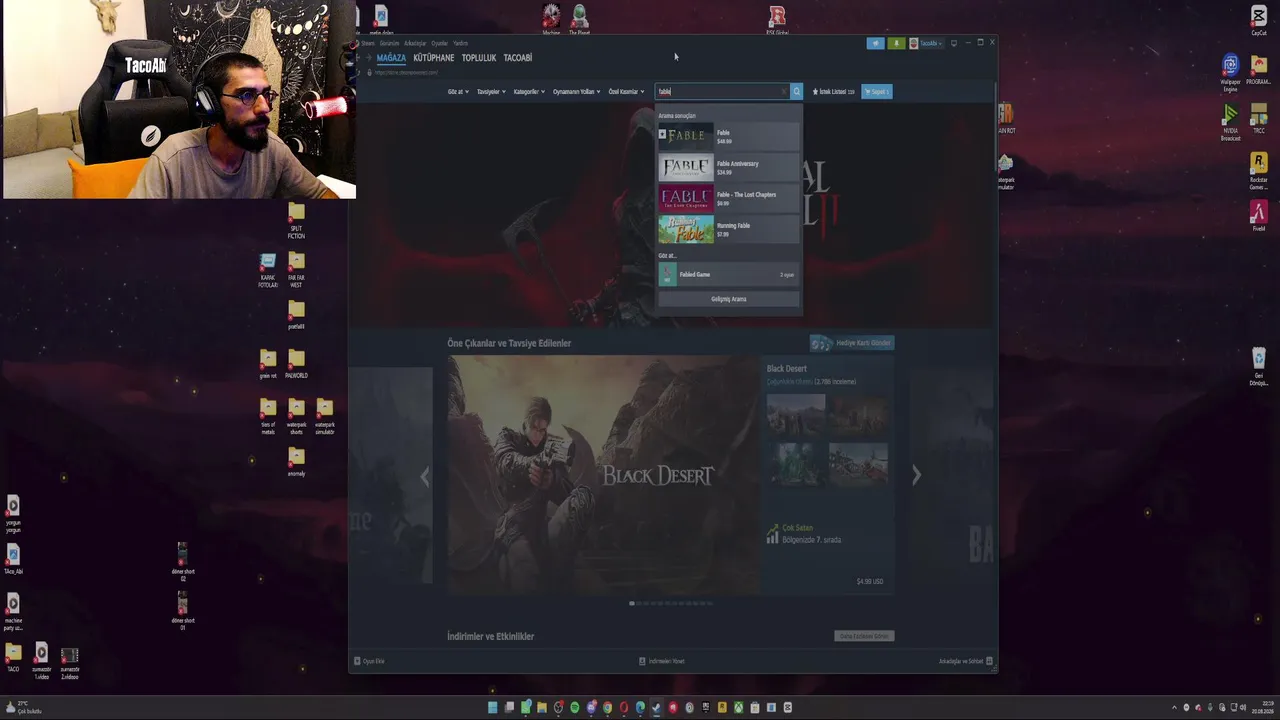Open the Görünüm menu
The width and height of the screenshot is (1280, 720).
[x=389, y=43]
